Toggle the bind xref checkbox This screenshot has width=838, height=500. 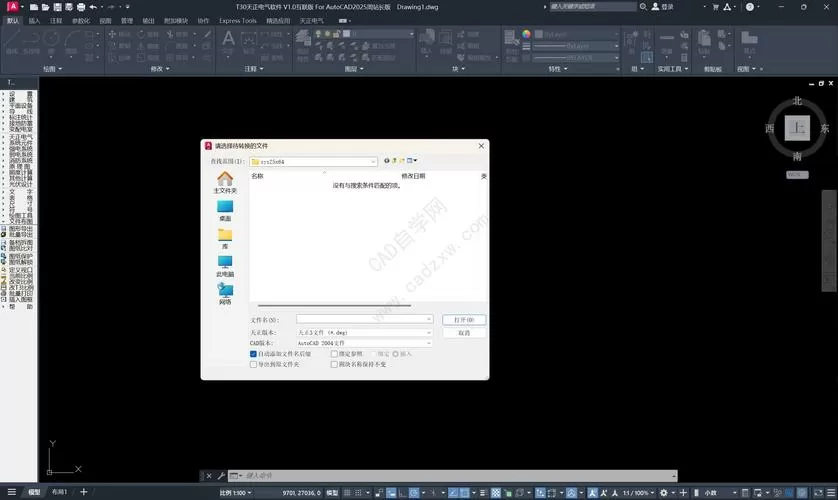pyautogui.click(x=334, y=354)
